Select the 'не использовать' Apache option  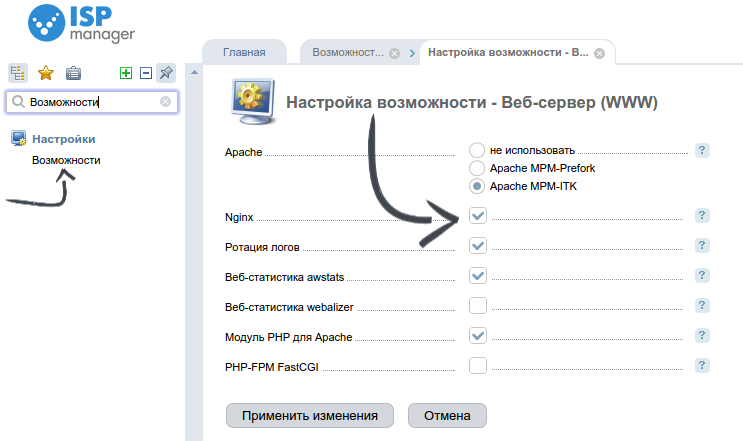(477, 150)
